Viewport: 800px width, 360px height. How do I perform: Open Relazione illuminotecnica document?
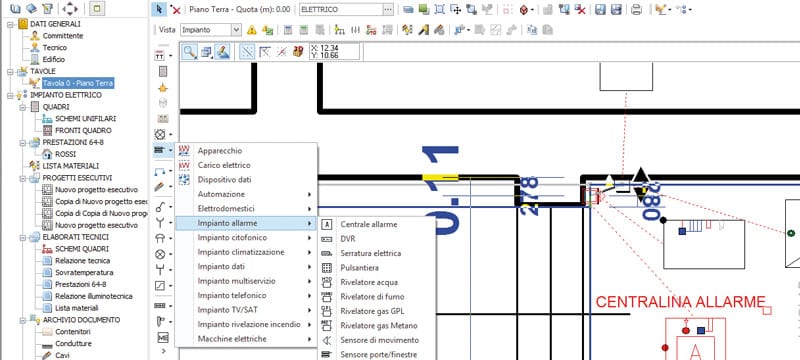tap(94, 296)
